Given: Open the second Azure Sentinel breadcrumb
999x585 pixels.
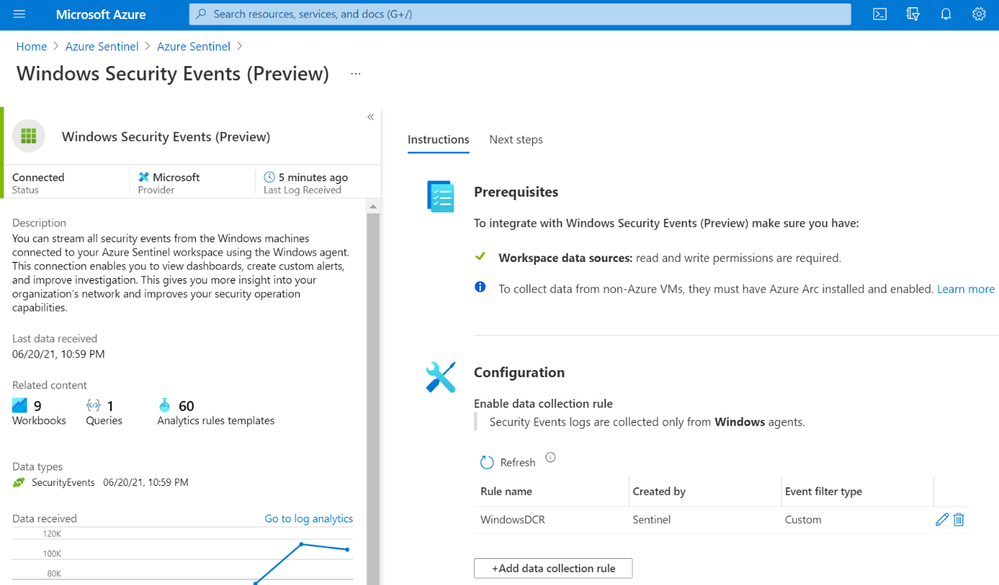Looking at the screenshot, I should coord(194,47).
